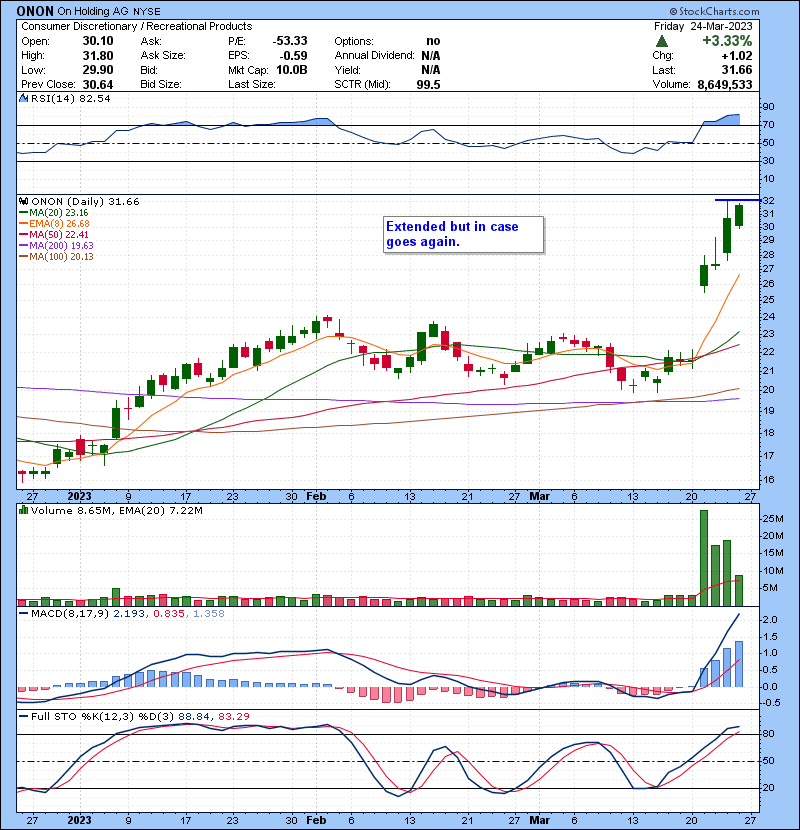Viewport: 800px width, 830px height.
Task: Click the Last price 31.66 in the header
Action: point(737,70)
